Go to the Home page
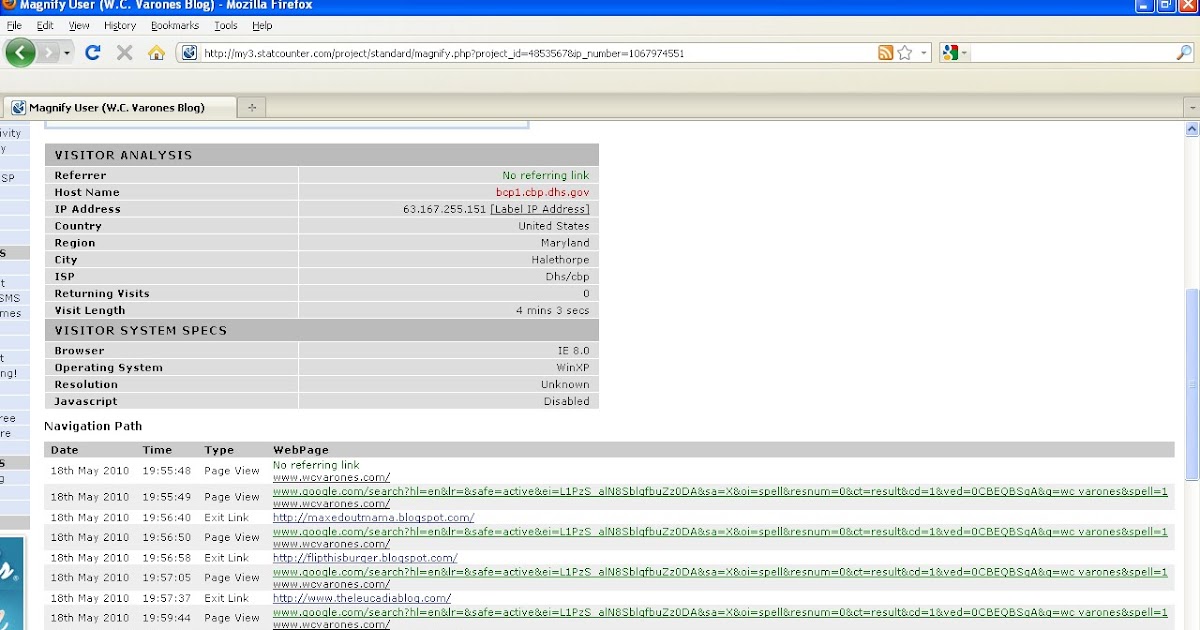The width and height of the screenshot is (1200, 630). click(156, 53)
